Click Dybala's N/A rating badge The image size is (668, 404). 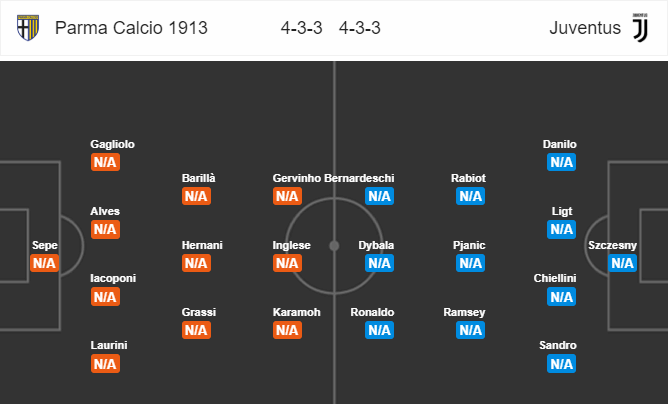pos(379,263)
